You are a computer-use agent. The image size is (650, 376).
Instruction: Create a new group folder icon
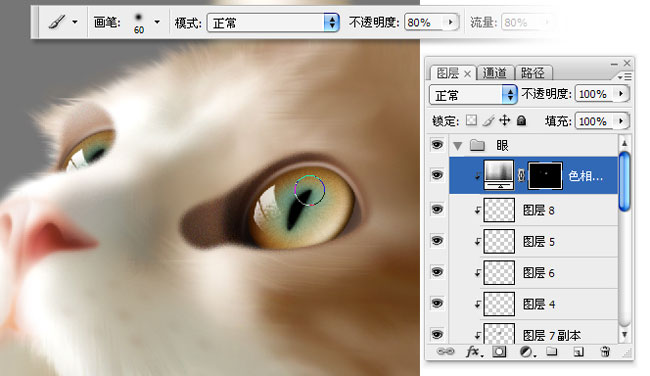click(x=551, y=352)
